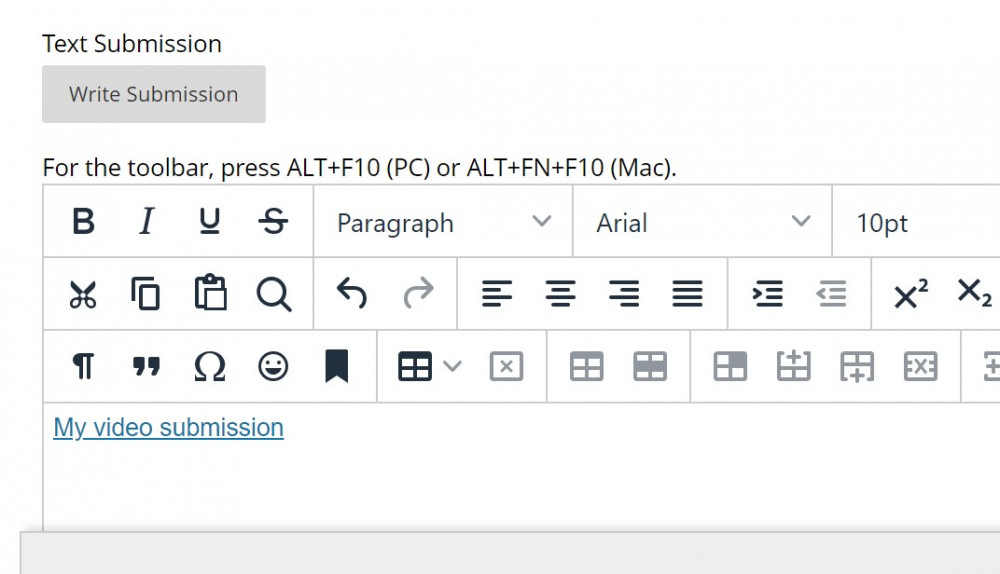Apply superscript formatting
1000x574 pixels.
pyautogui.click(x=911, y=294)
